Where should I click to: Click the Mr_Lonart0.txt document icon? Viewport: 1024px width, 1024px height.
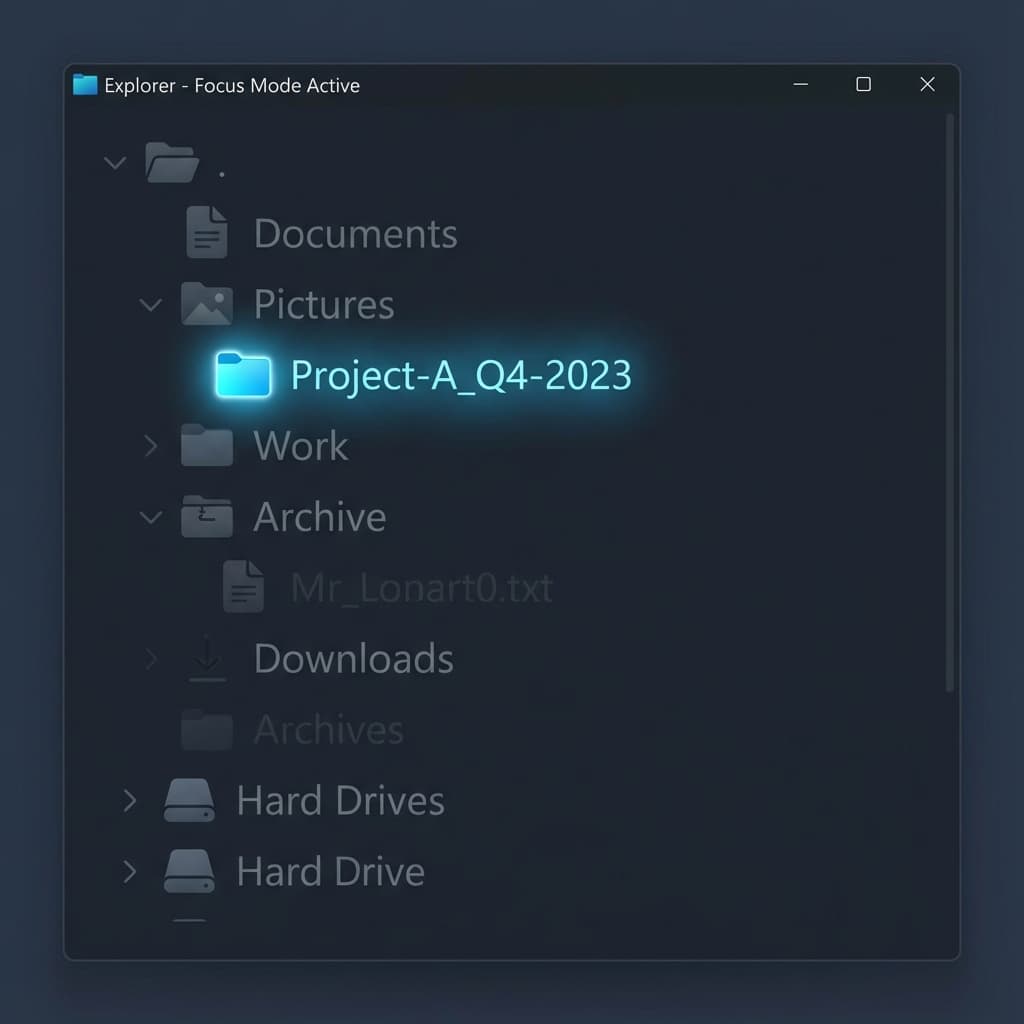(243, 587)
